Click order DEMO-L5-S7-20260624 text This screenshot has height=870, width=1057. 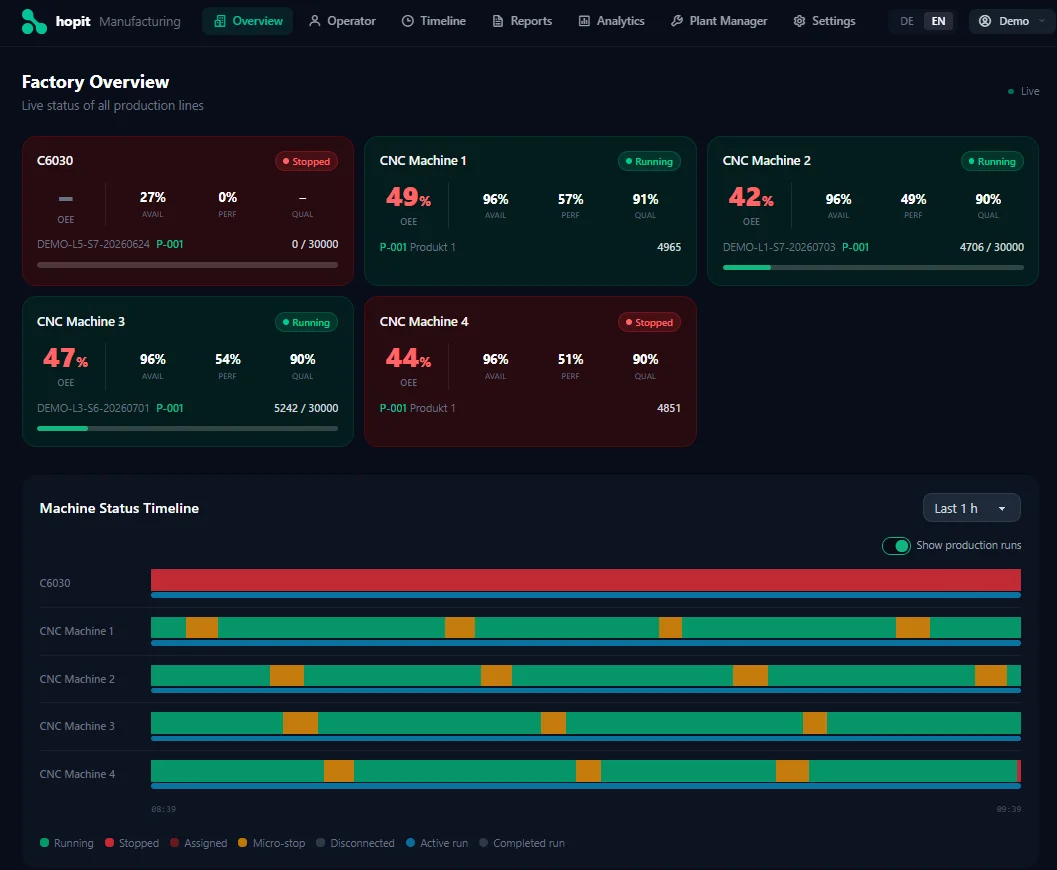pos(93,244)
